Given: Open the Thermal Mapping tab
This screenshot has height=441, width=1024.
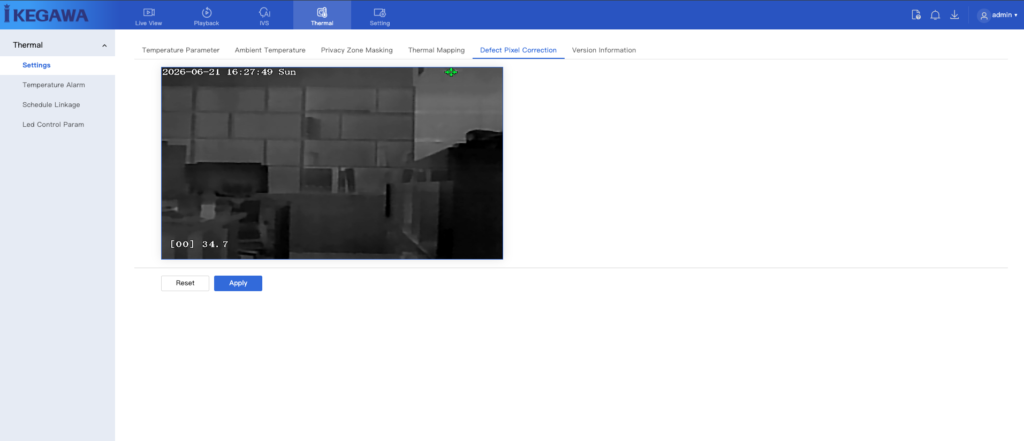Looking at the screenshot, I should [x=436, y=50].
